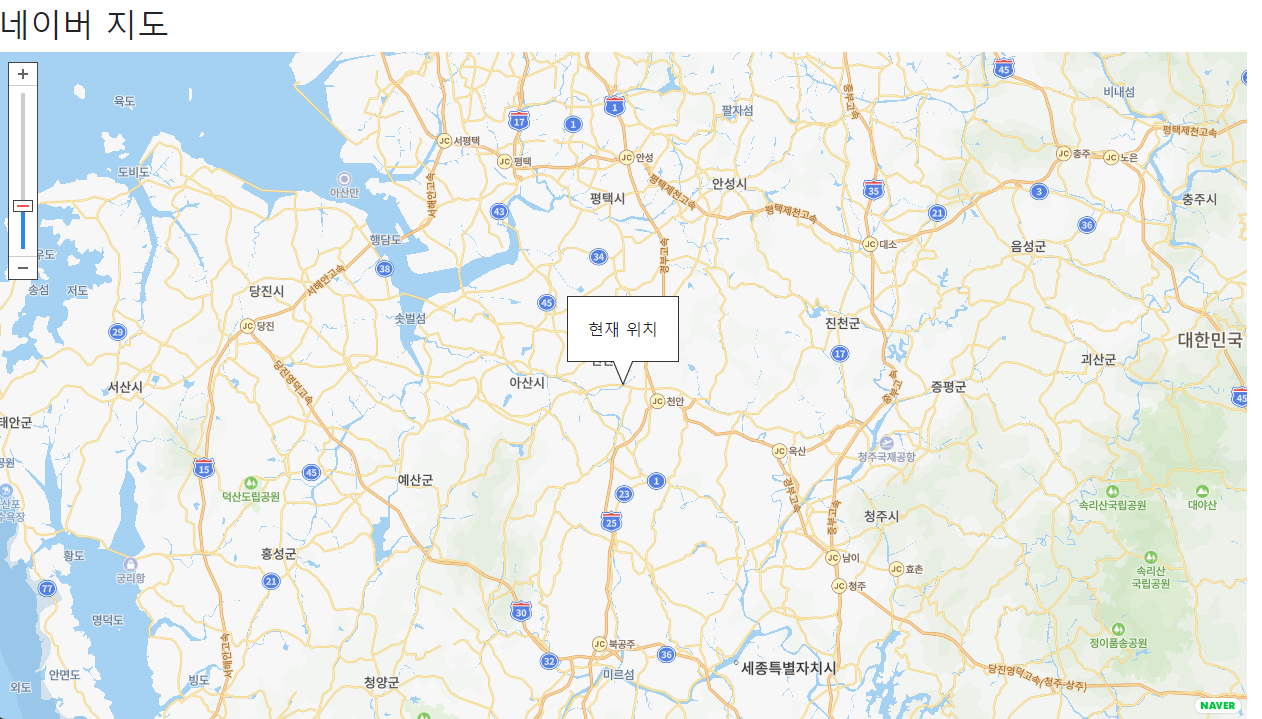Click the 아산만 bay marker
This screenshot has height=719, width=1262.
coord(344,179)
